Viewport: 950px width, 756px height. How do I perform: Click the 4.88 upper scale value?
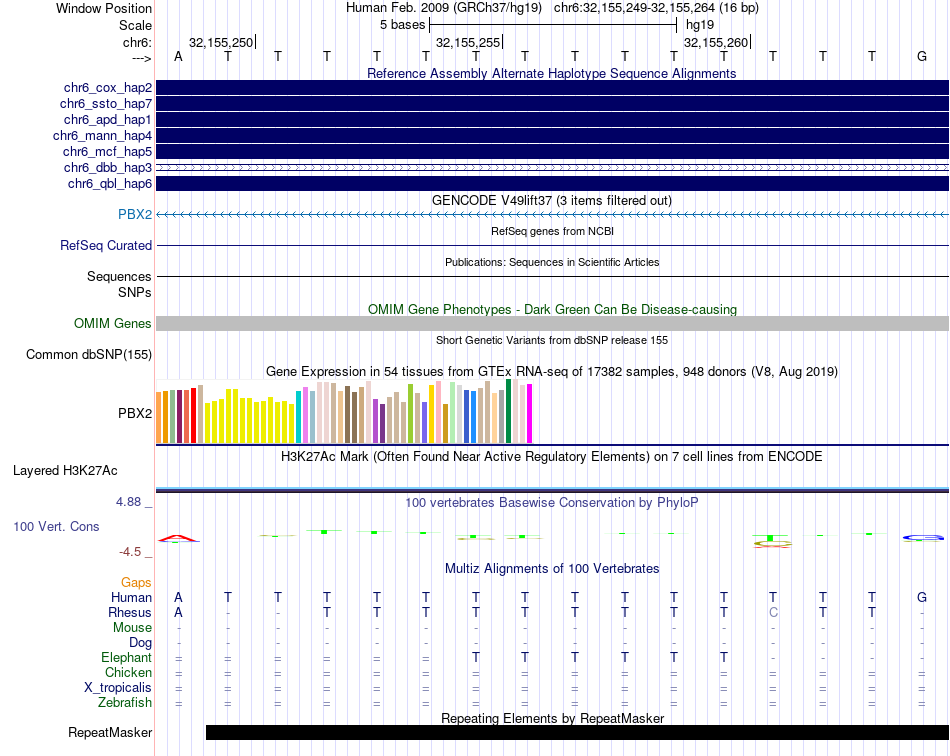(x=128, y=502)
